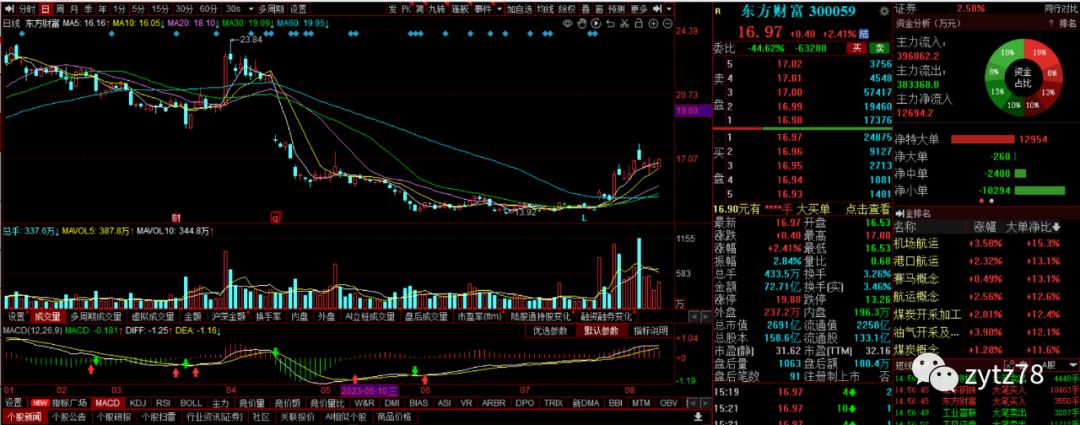Open the gear settings icon beside 300059

(x=884, y=12)
